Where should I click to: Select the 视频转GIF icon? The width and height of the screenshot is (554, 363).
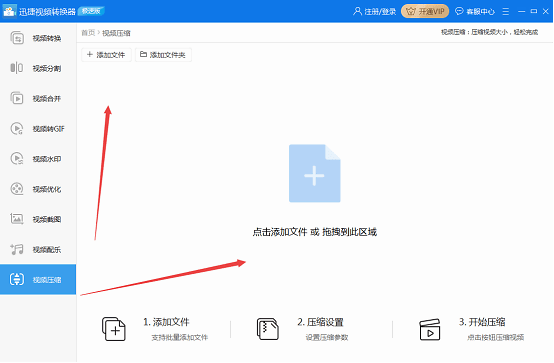click(x=17, y=128)
